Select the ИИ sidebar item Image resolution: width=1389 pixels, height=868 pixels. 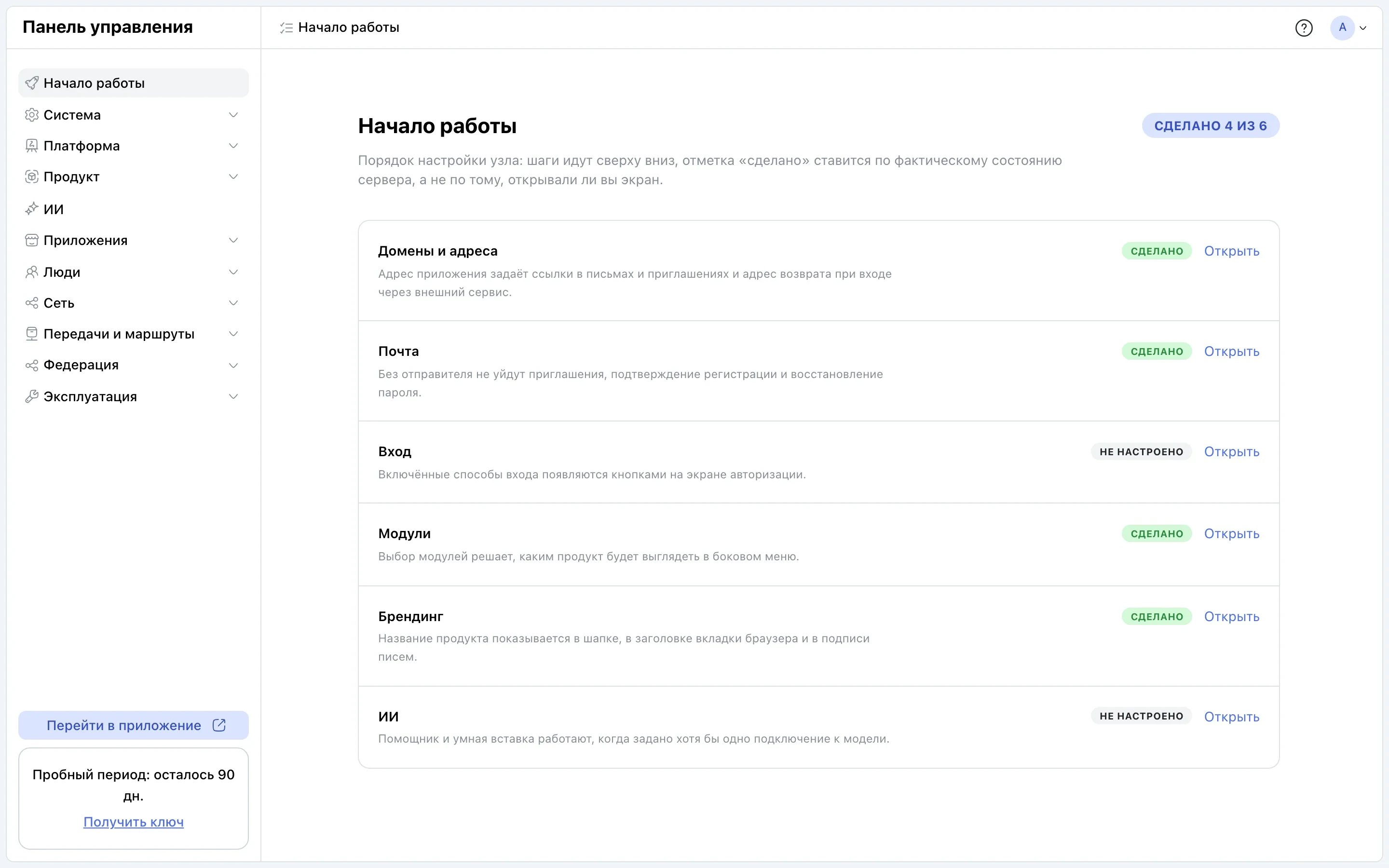coord(133,209)
